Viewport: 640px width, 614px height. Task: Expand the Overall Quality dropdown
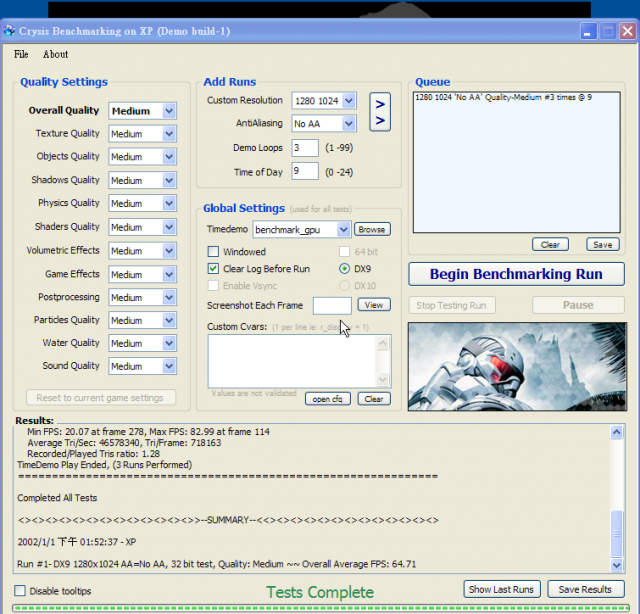pos(169,111)
